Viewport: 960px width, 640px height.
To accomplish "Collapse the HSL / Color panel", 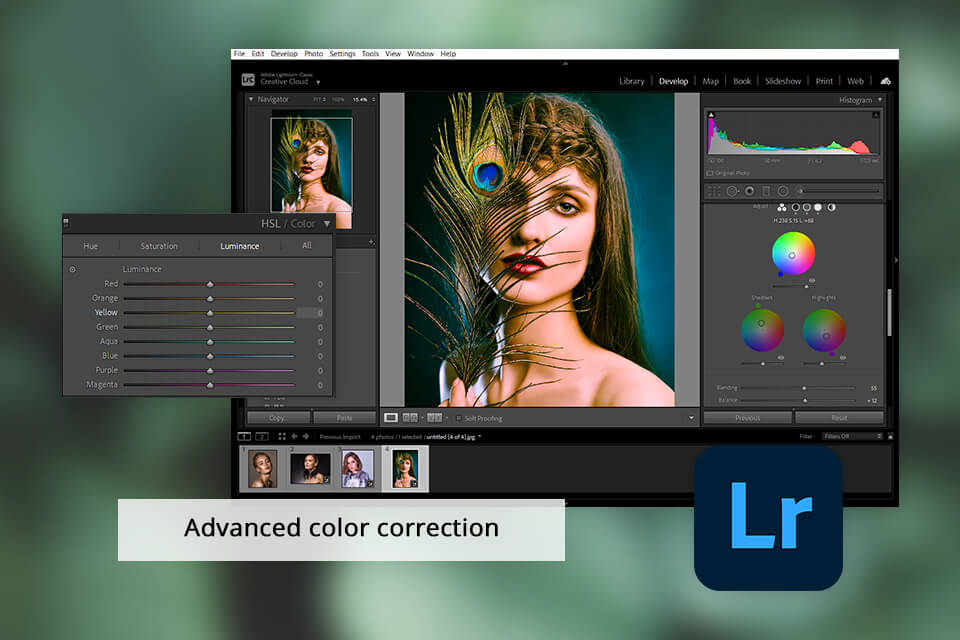I will point(327,224).
